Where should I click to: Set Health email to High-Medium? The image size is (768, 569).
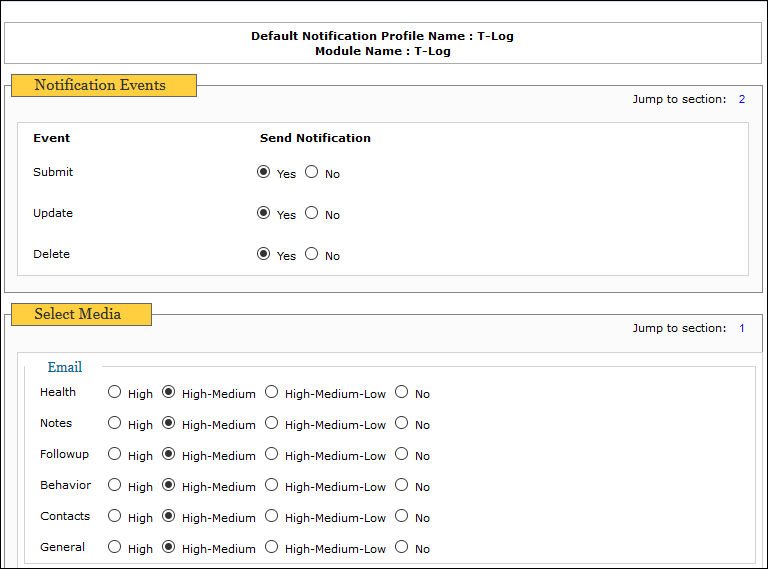click(168, 392)
